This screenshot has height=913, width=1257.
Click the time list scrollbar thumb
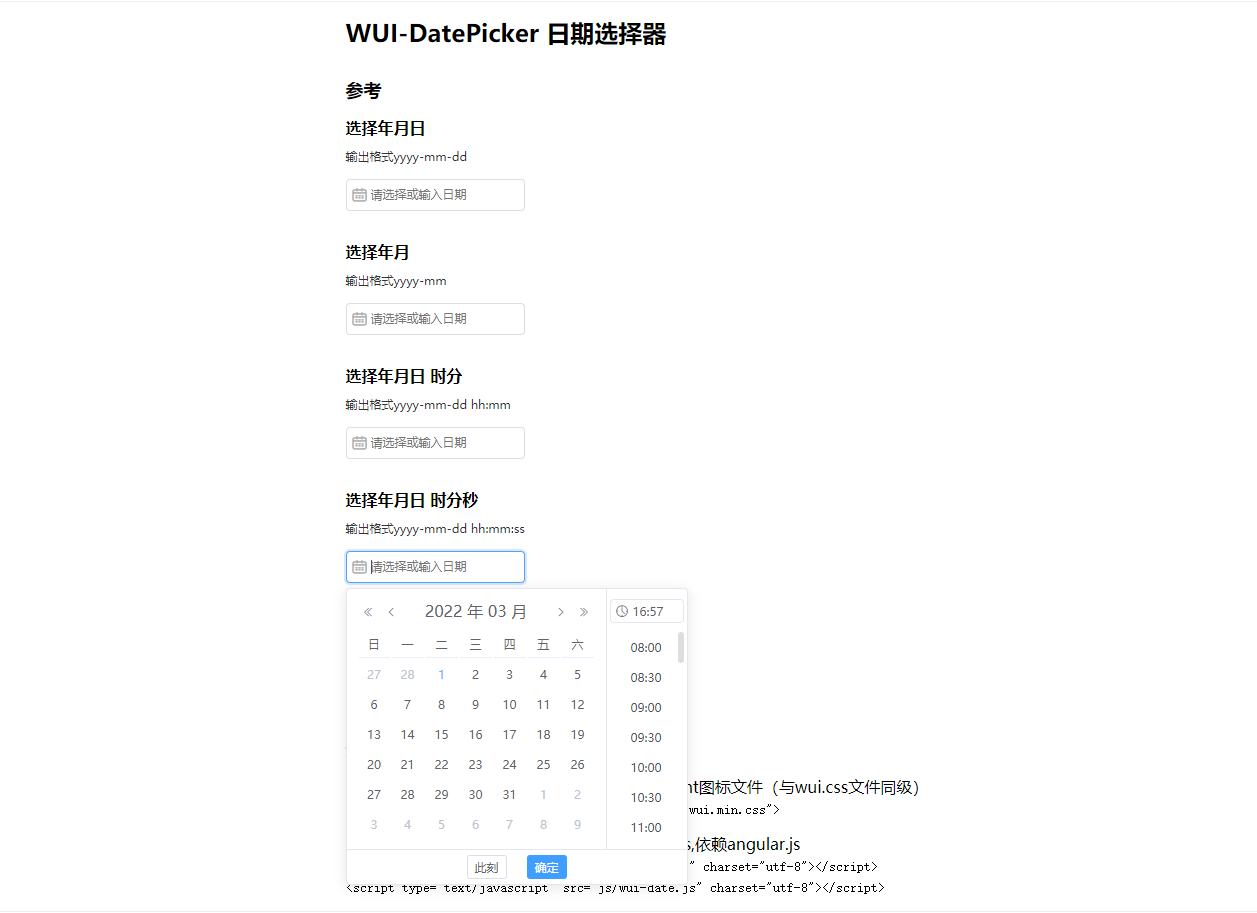(682, 647)
